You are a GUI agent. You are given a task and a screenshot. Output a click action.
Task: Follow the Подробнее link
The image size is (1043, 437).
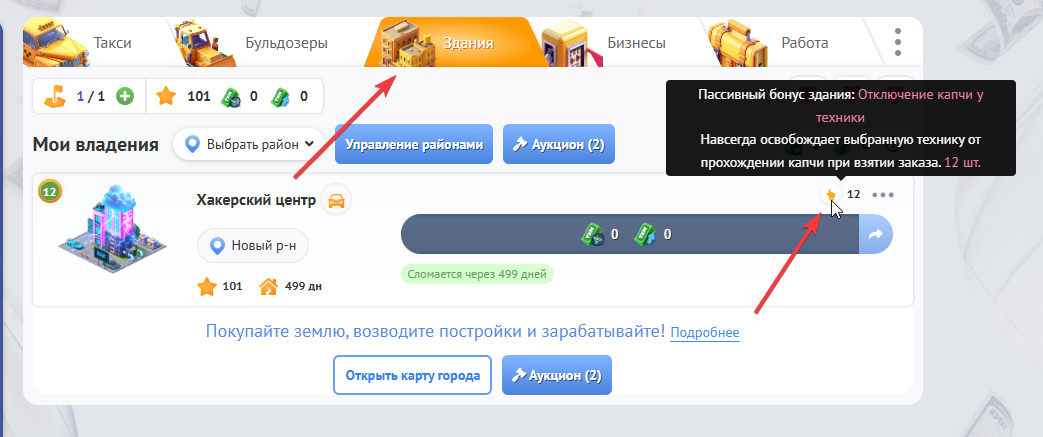pos(704,332)
